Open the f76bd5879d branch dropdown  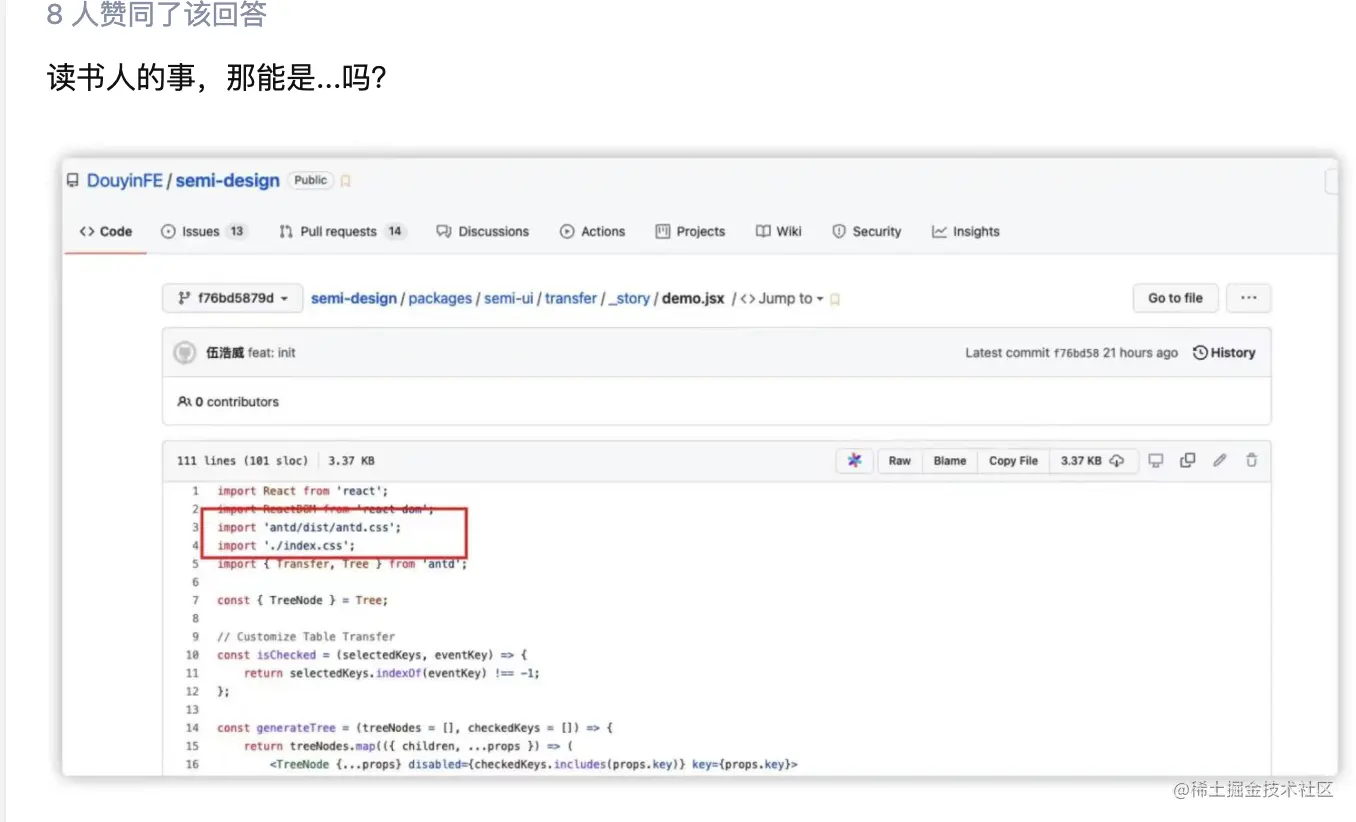click(232, 298)
